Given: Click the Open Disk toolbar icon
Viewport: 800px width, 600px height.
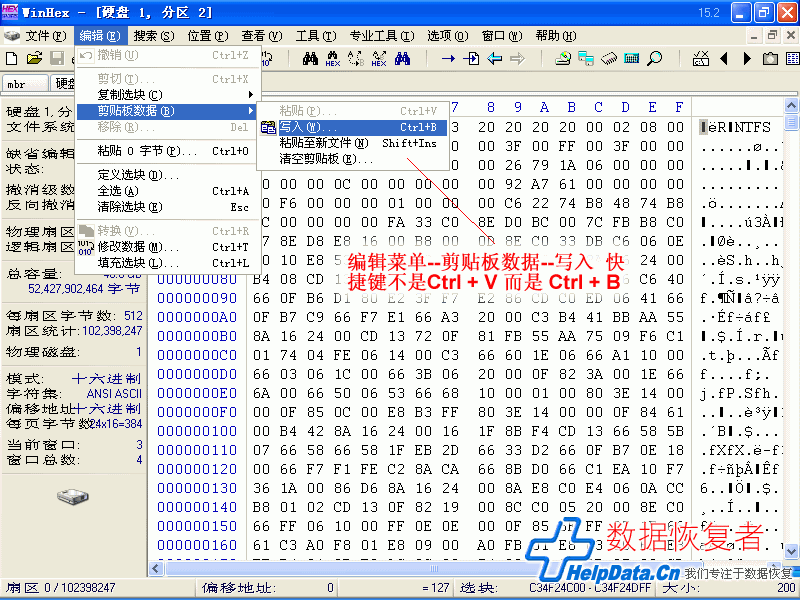Looking at the screenshot, I should pyautogui.click(x=563, y=59).
